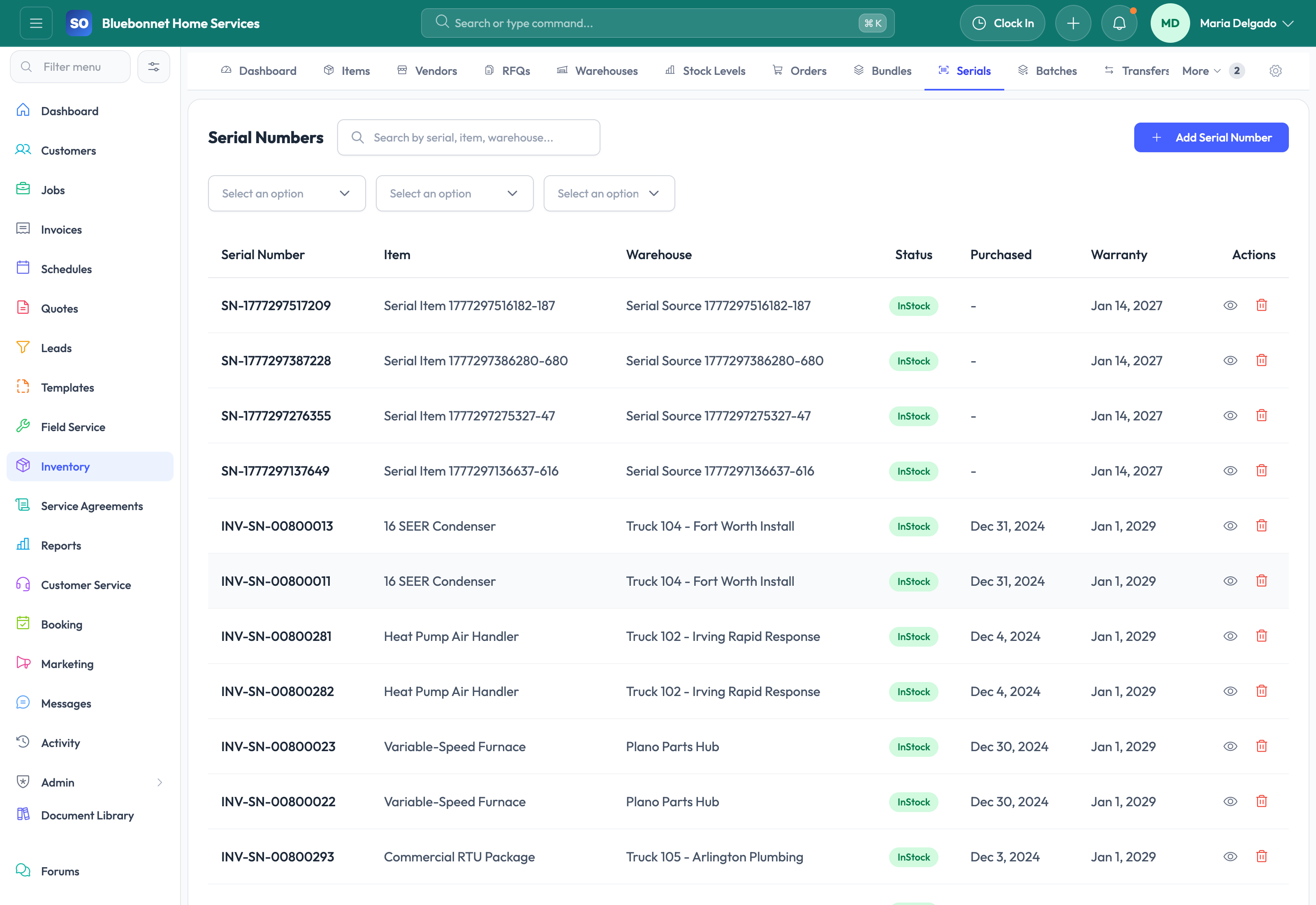Image resolution: width=1316 pixels, height=905 pixels.
Task: Open Customer Service in sidebar
Action: click(90, 585)
